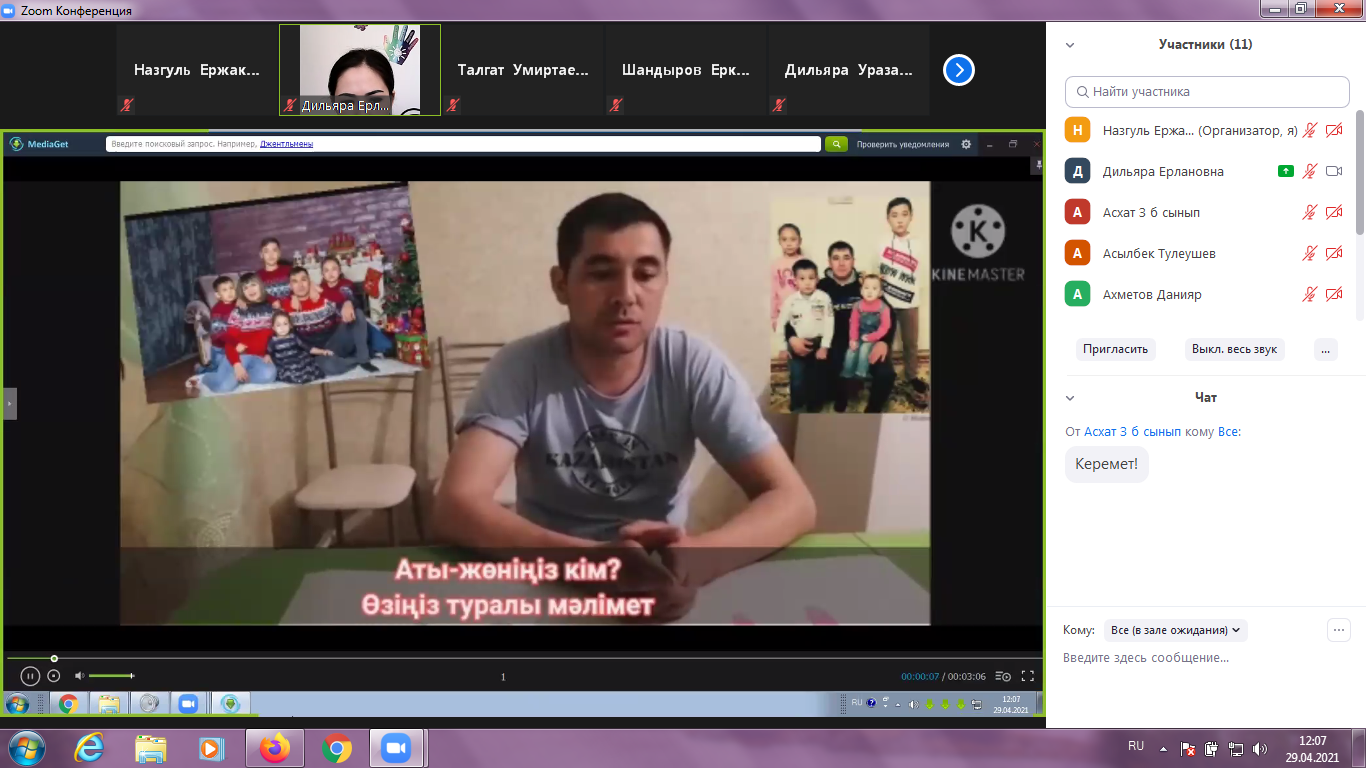Click Дильяра Ерлановна green screen-share indicator
Screen dimensions: 1366x768
[x=1286, y=171]
